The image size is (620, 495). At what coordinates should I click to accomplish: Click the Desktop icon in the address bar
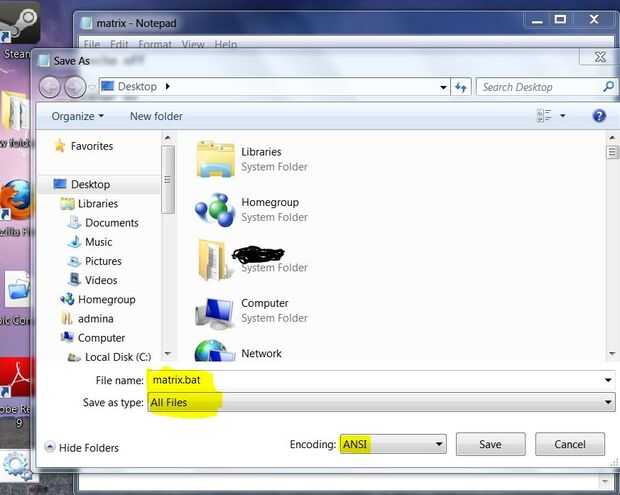point(108,86)
